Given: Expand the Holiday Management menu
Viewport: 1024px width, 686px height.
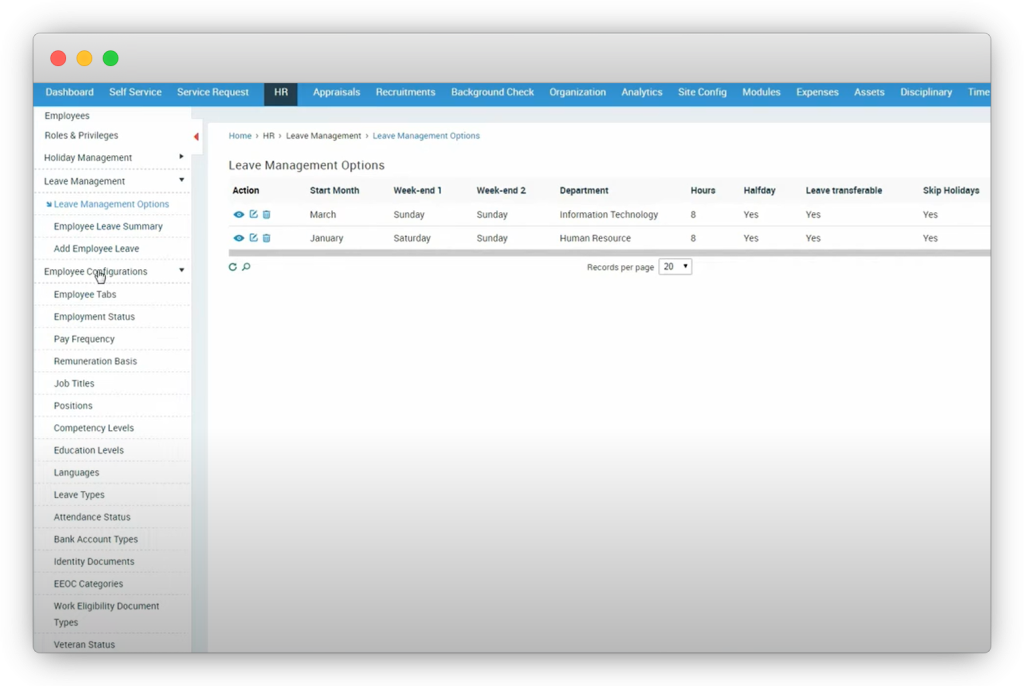Looking at the screenshot, I should (x=181, y=157).
